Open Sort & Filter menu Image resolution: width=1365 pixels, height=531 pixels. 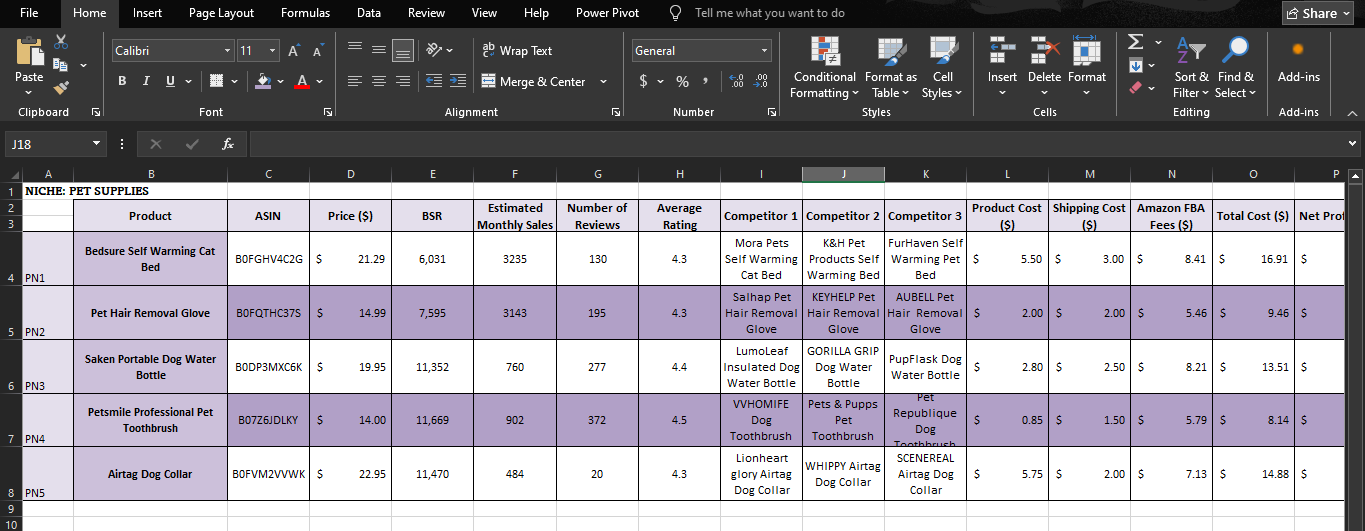click(x=1191, y=68)
